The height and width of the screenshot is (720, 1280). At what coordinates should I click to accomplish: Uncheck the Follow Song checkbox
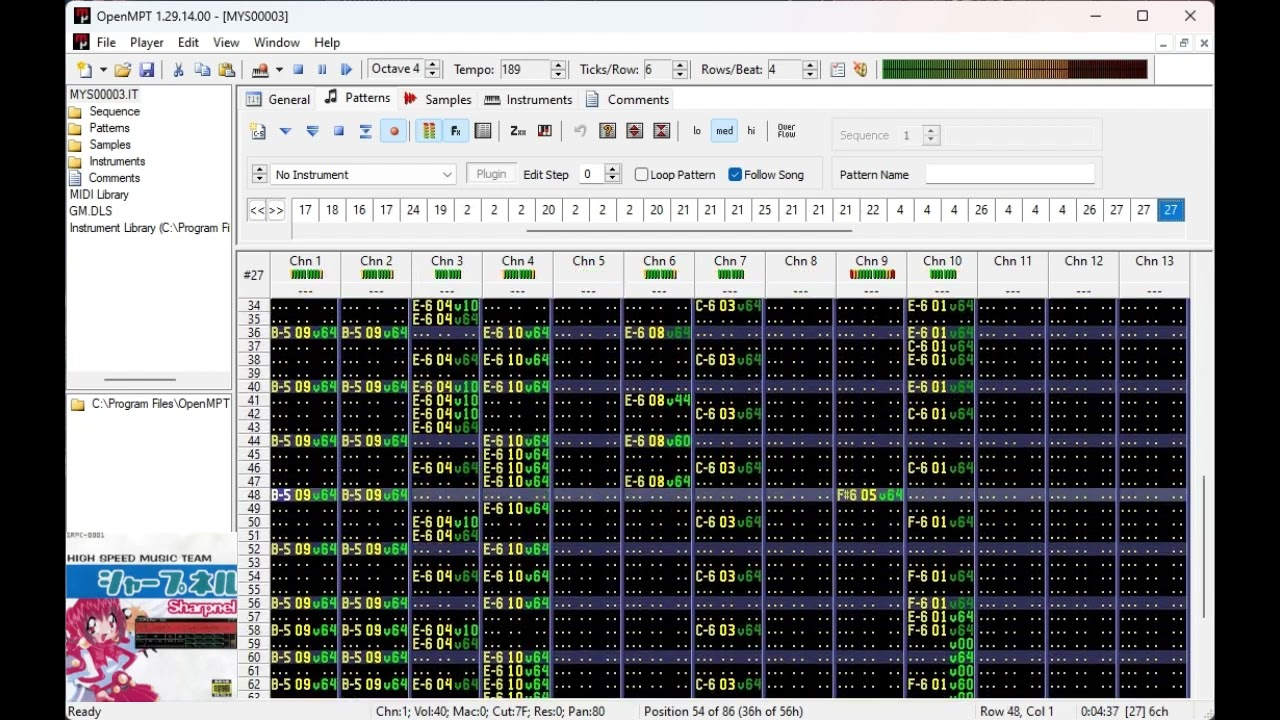click(735, 174)
